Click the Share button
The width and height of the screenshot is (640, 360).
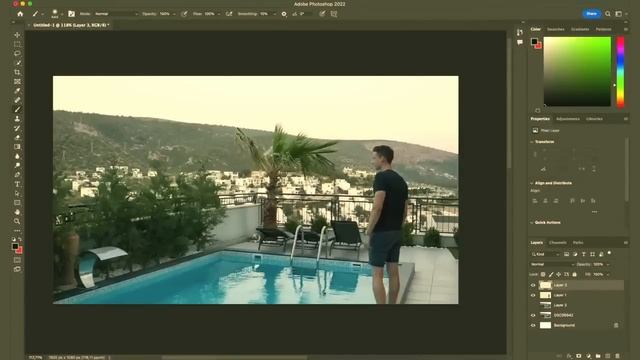point(591,14)
